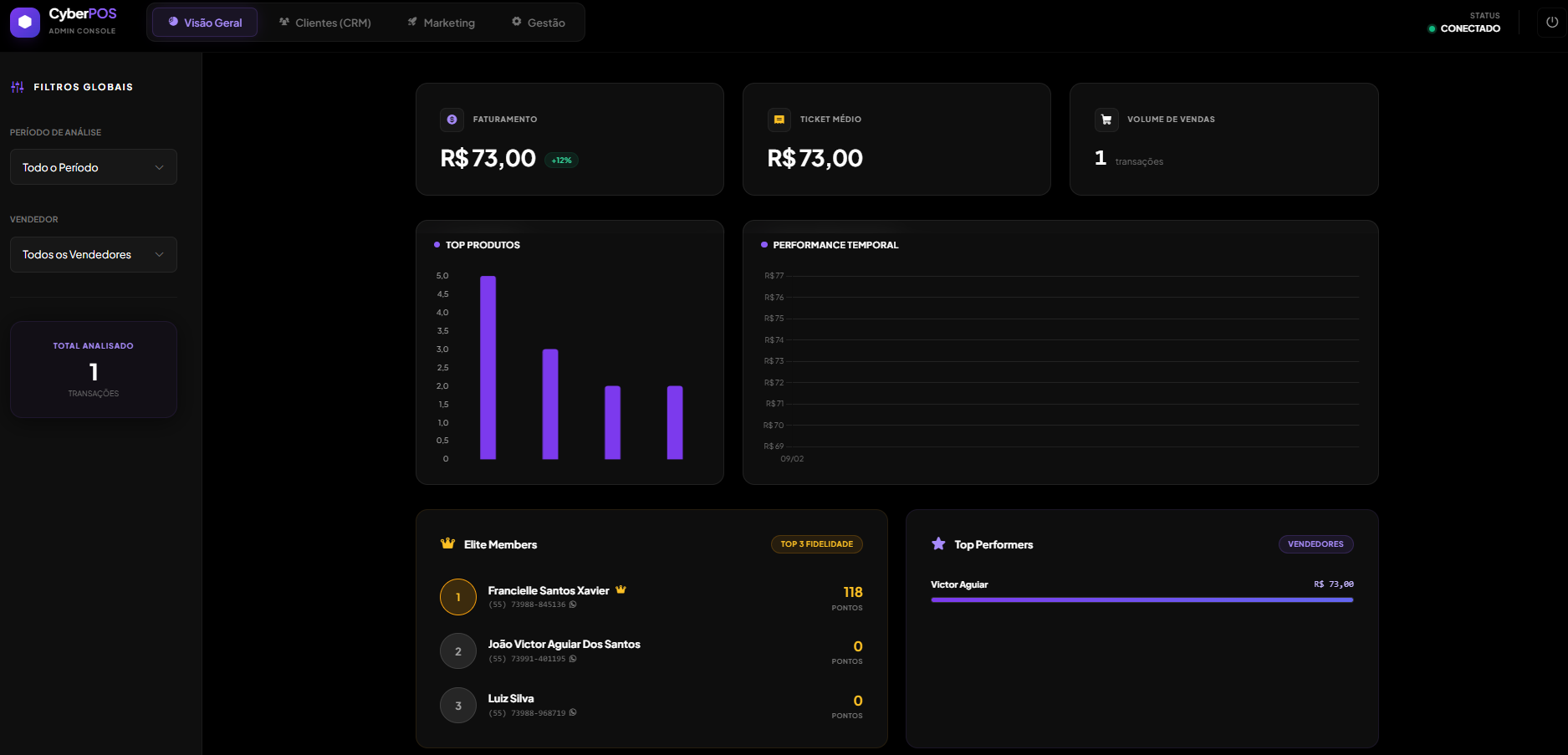The image size is (1568, 755).
Task: Expand the Todo o Período selector chevron
Action: pos(161,166)
